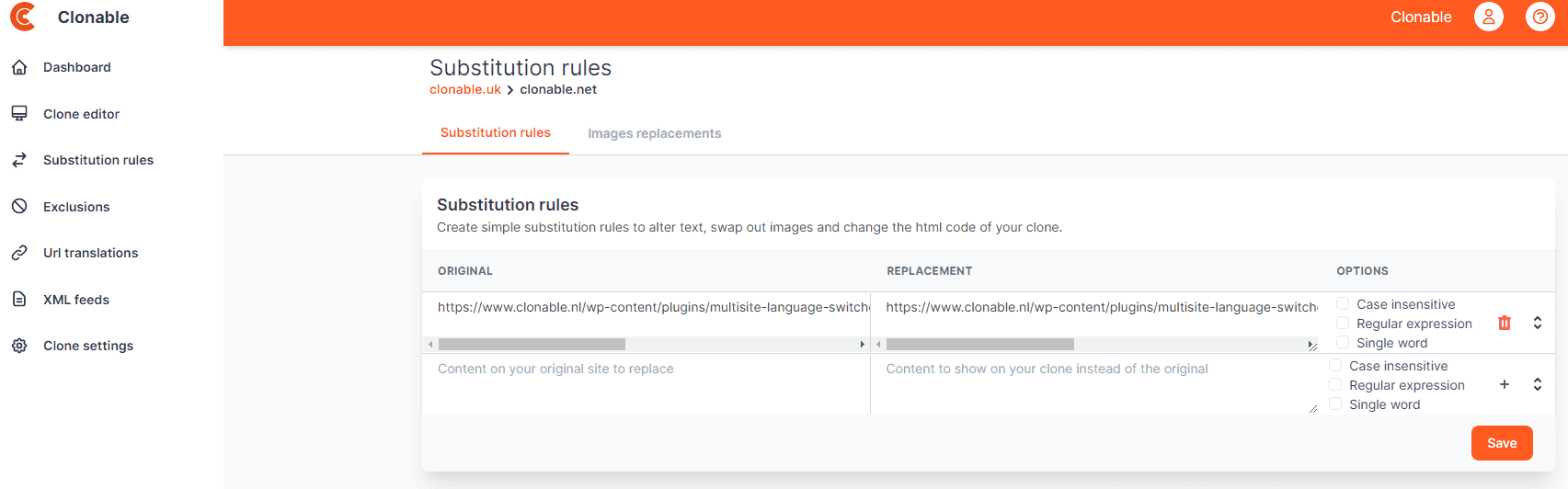The height and width of the screenshot is (489, 1568).
Task: Open the help question mark icon
Action: click(1539, 17)
